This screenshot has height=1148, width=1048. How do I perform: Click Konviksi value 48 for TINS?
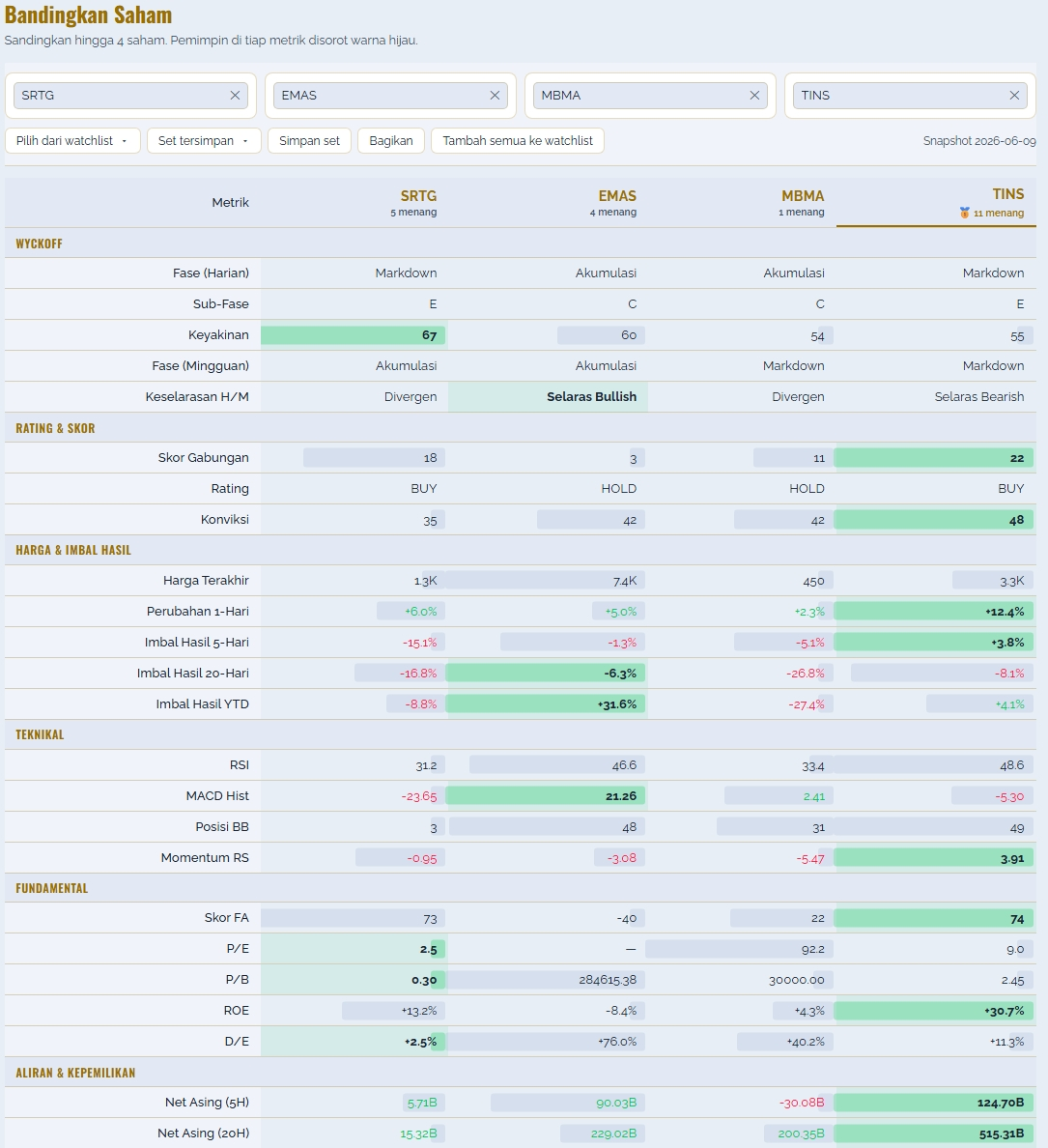tap(934, 519)
